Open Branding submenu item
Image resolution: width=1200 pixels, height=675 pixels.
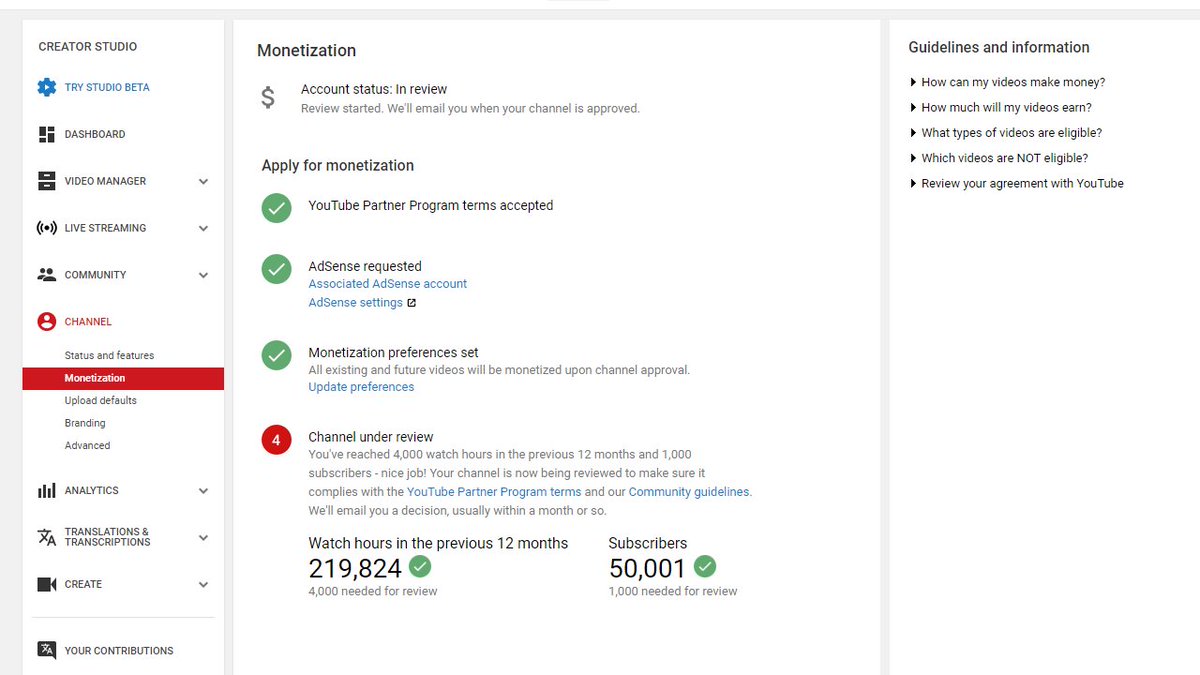point(85,423)
